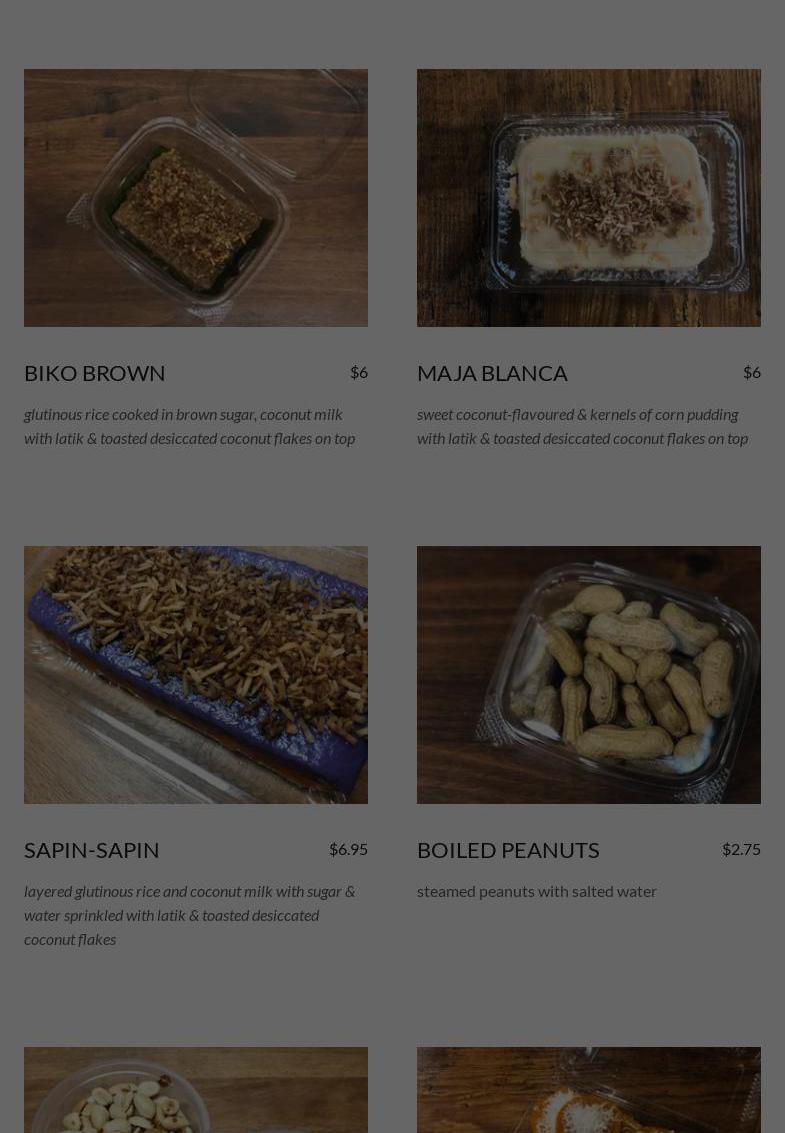Click the $6 price of Maja Blanca
The height and width of the screenshot is (1133, 785).
click(752, 372)
